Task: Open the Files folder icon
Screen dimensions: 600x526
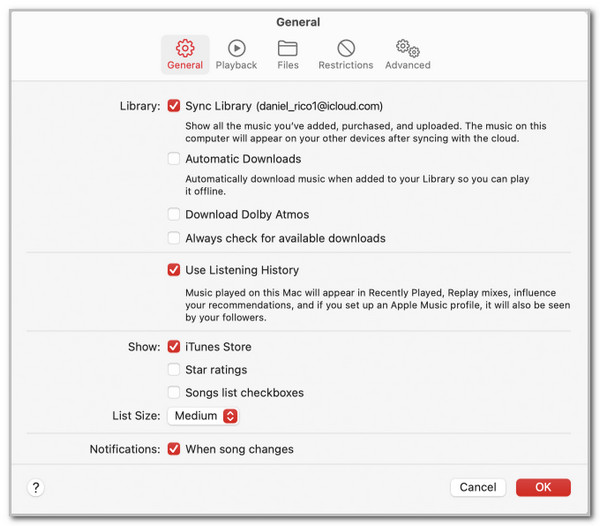Action: (288, 48)
